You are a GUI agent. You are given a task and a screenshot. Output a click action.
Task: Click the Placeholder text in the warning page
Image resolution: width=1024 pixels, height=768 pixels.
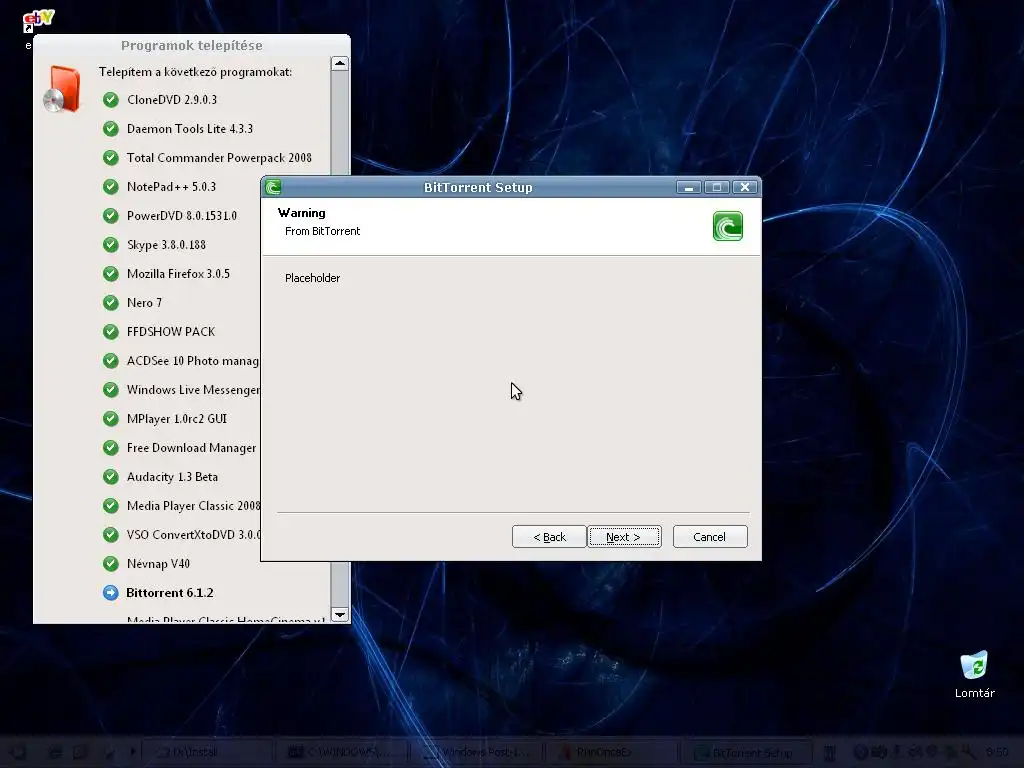pyautogui.click(x=312, y=278)
